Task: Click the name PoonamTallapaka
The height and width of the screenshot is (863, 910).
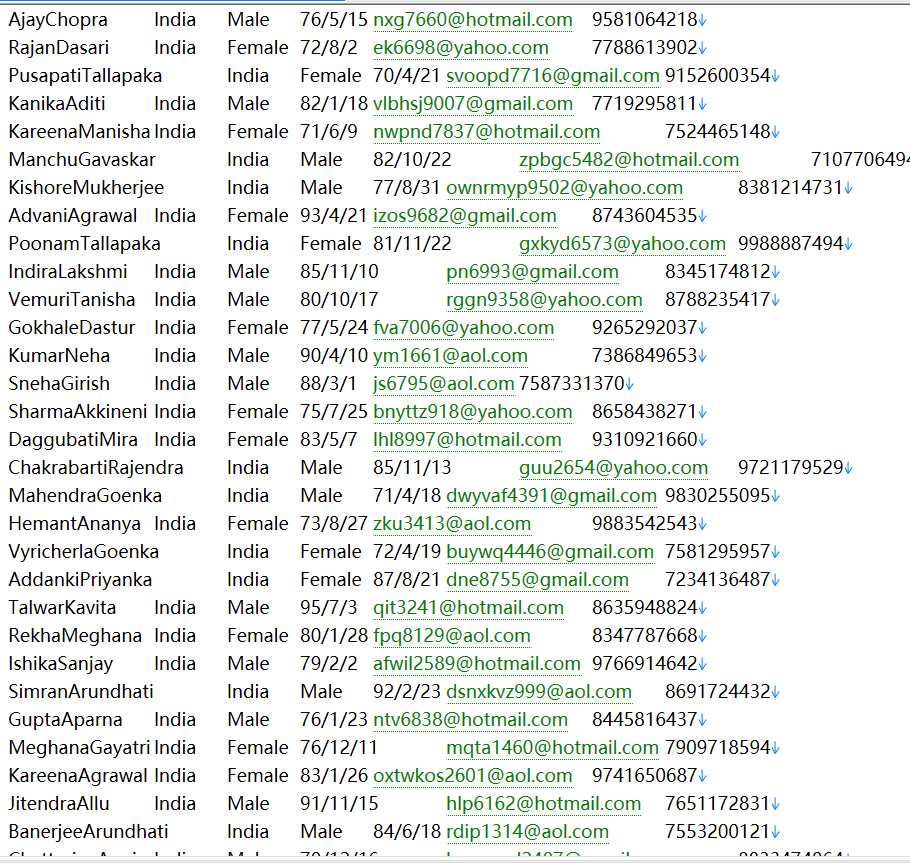Action: point(84,244)
